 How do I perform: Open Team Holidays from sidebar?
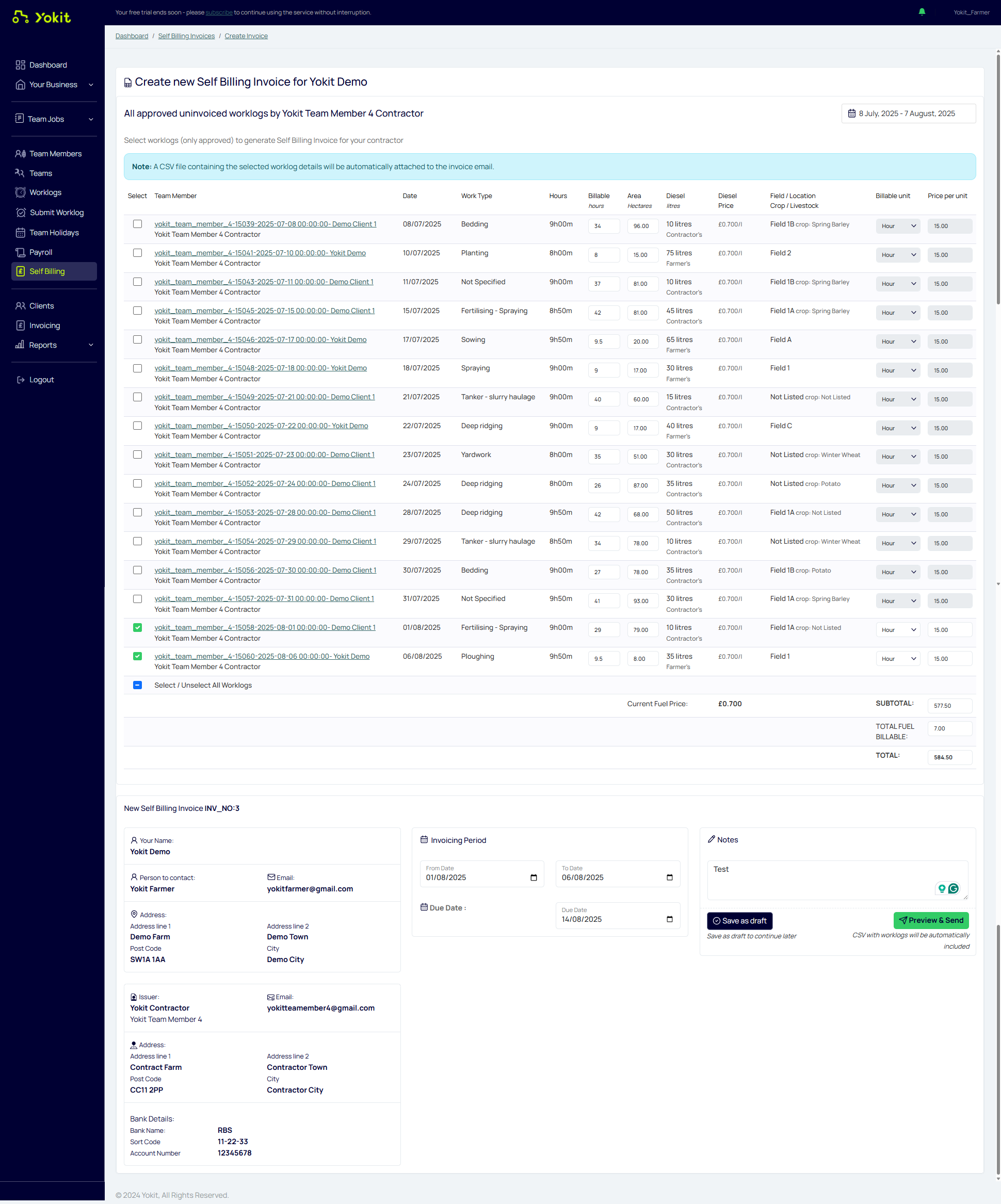click(54, 233)
